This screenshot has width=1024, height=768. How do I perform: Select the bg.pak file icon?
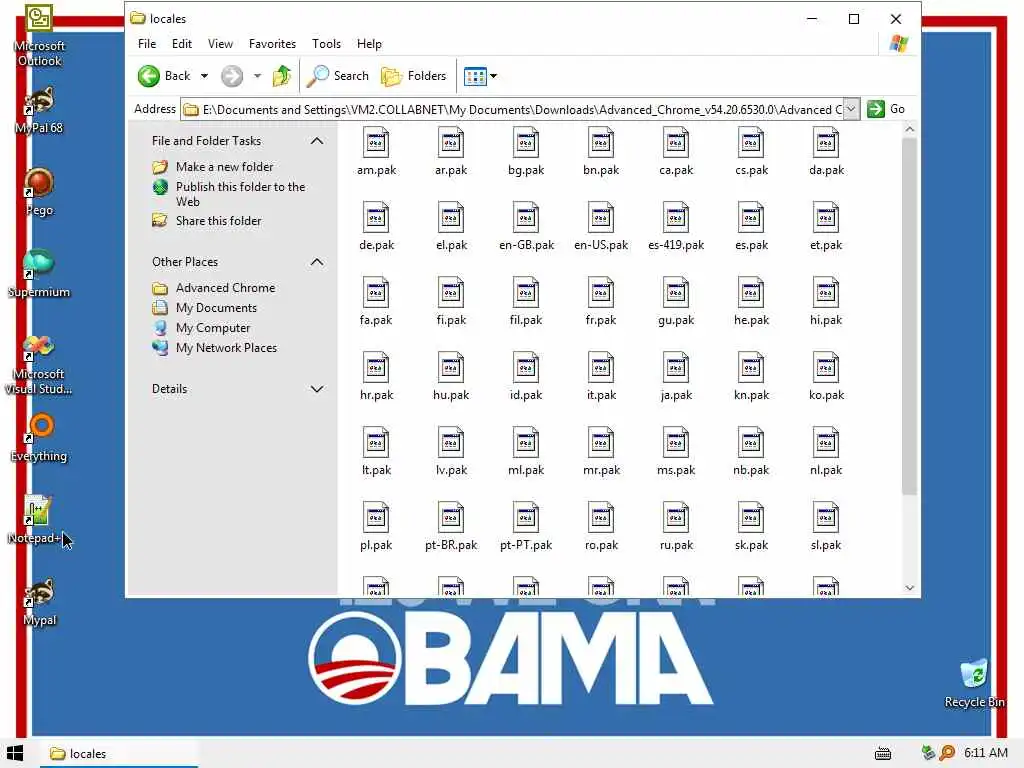click(526, 142)
